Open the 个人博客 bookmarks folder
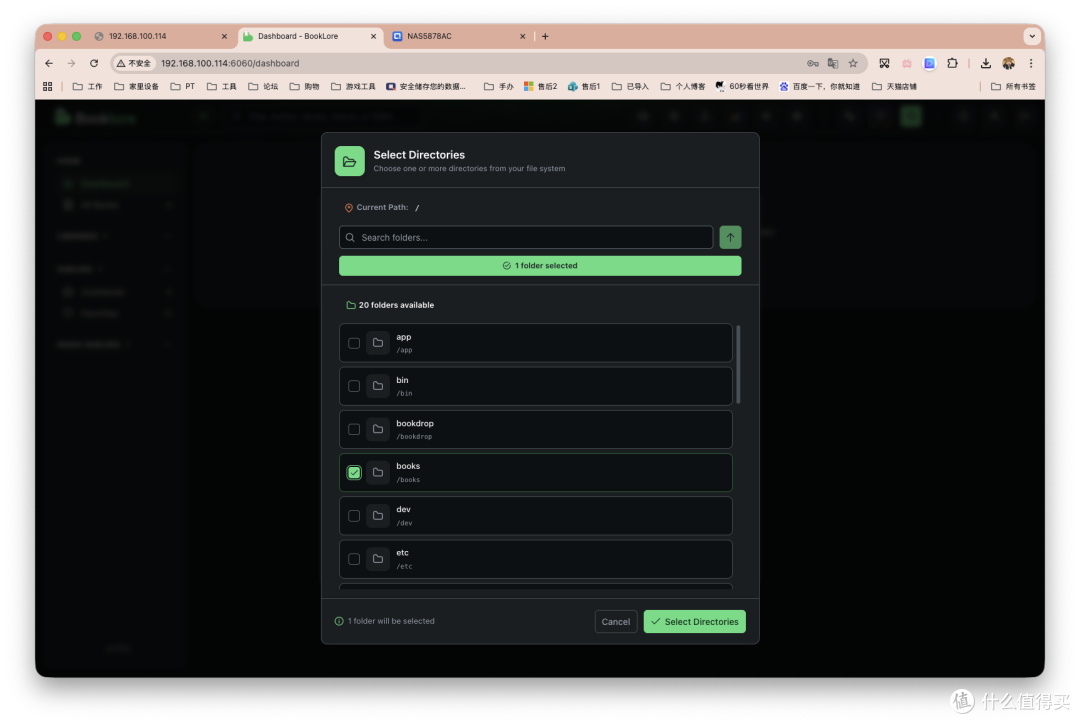The image size is (1080, 724). 683,87
